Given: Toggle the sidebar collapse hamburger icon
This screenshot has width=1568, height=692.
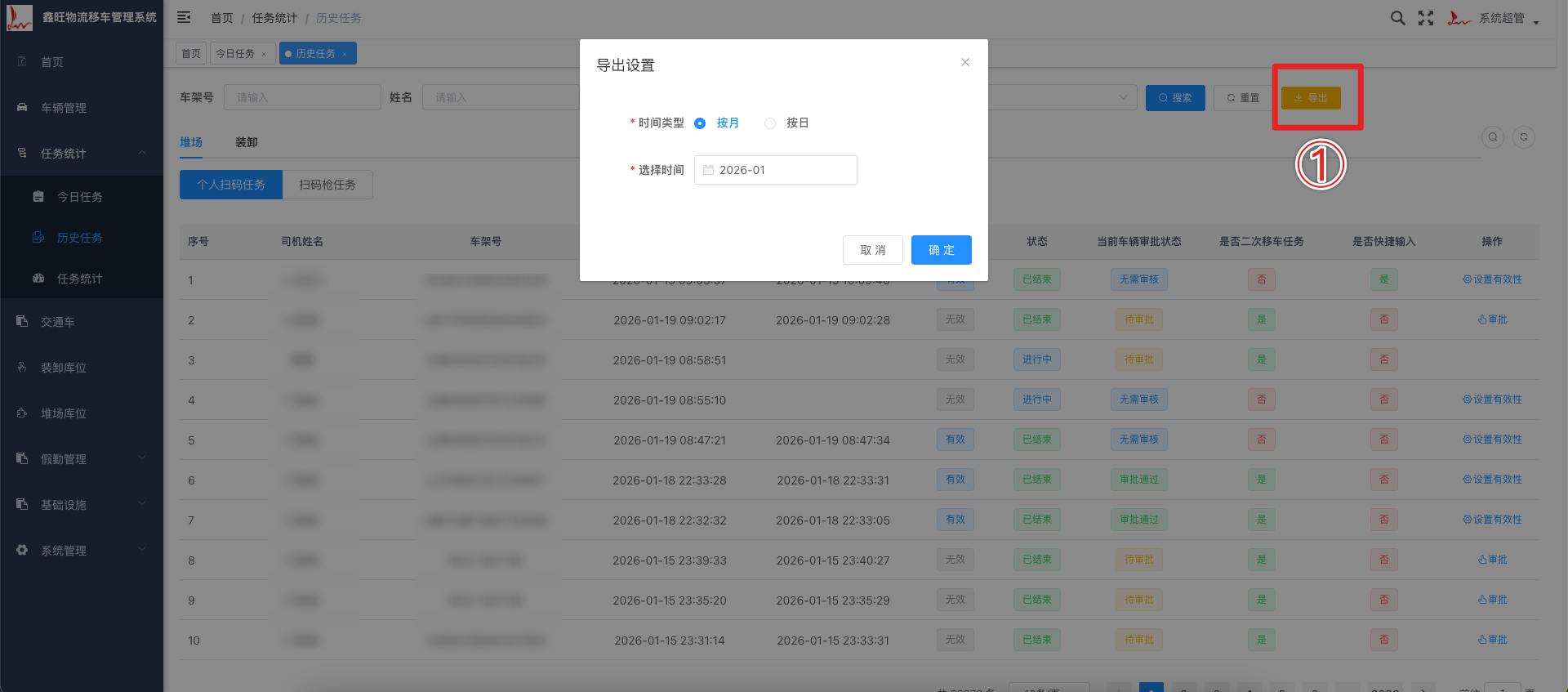Looking at the screenshot, I should (184, 17).
